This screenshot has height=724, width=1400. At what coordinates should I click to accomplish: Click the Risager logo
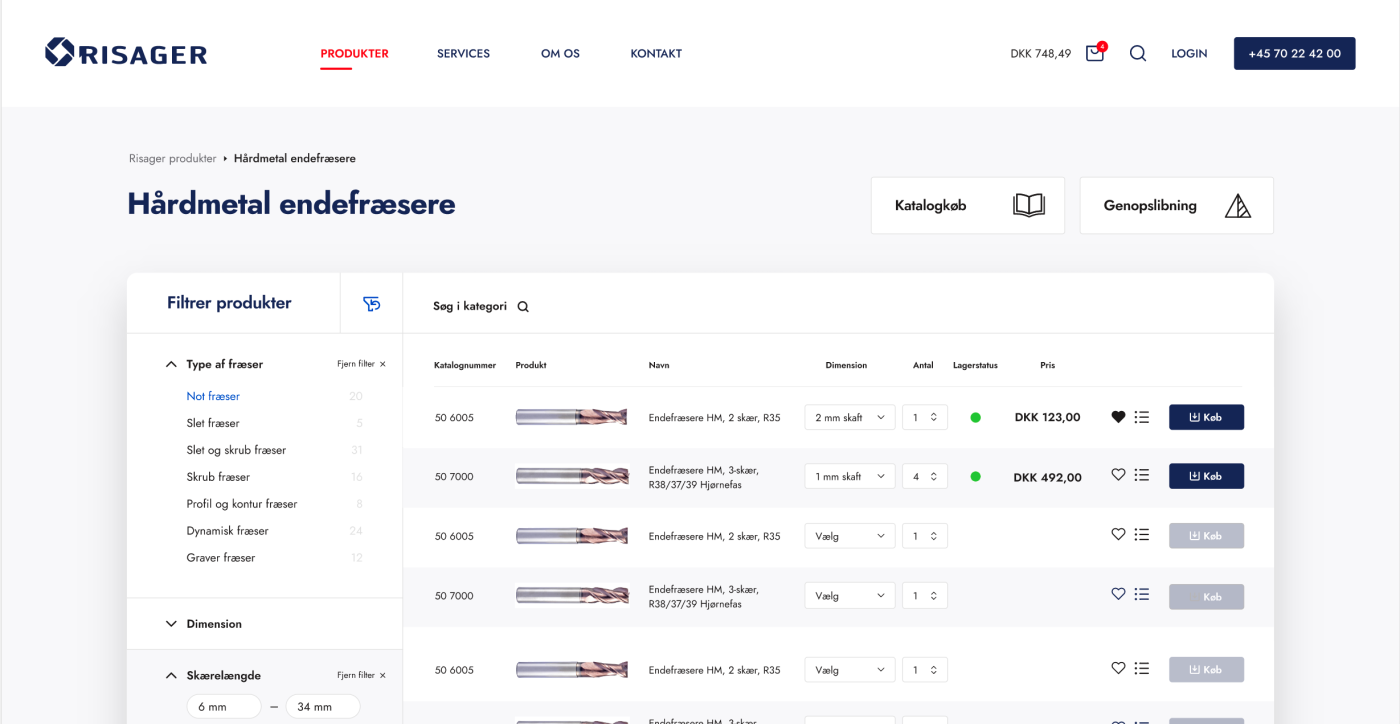[x=126, y=53]
